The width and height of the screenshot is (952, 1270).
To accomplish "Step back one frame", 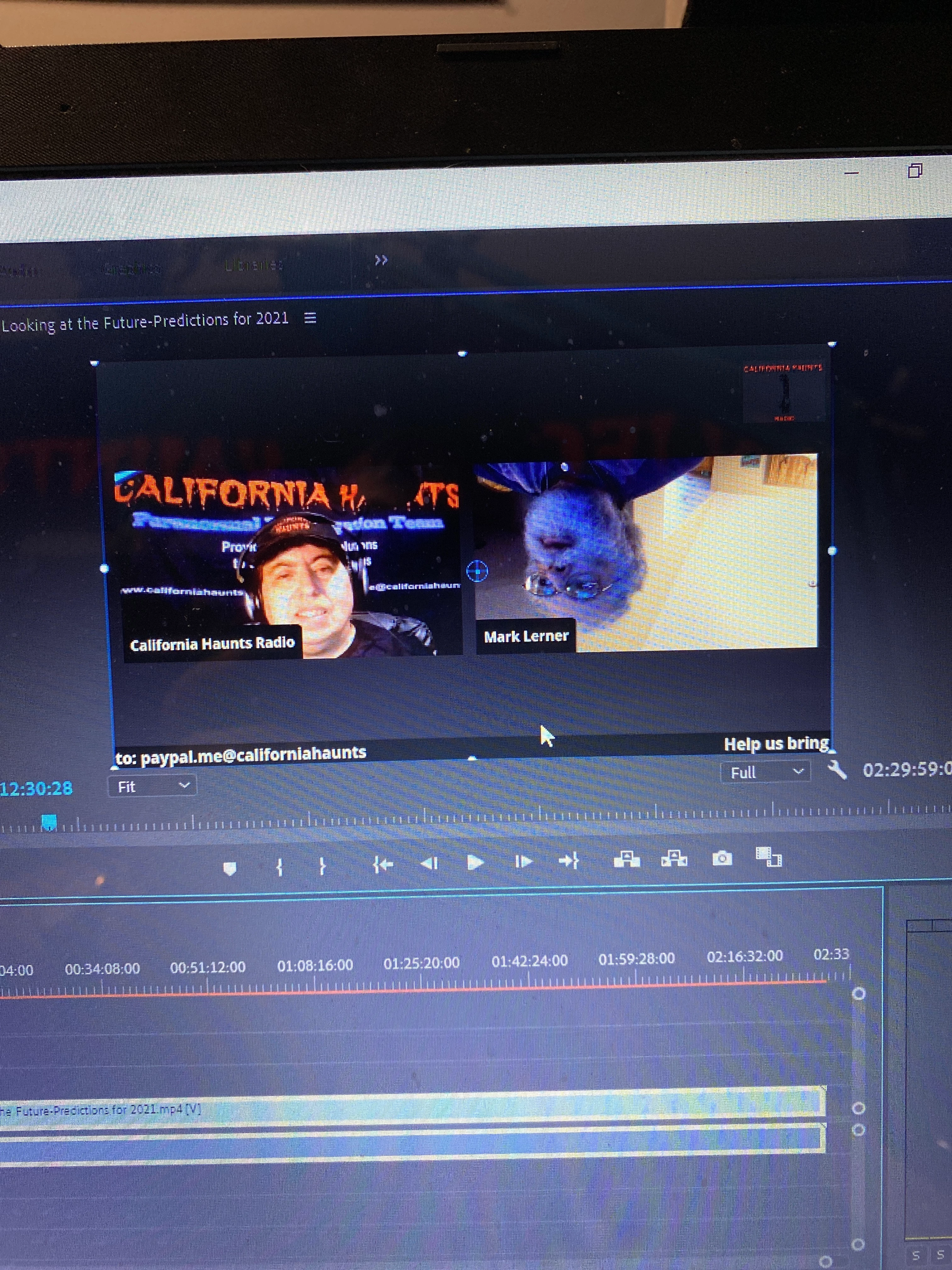I will (x=429, y=863).
